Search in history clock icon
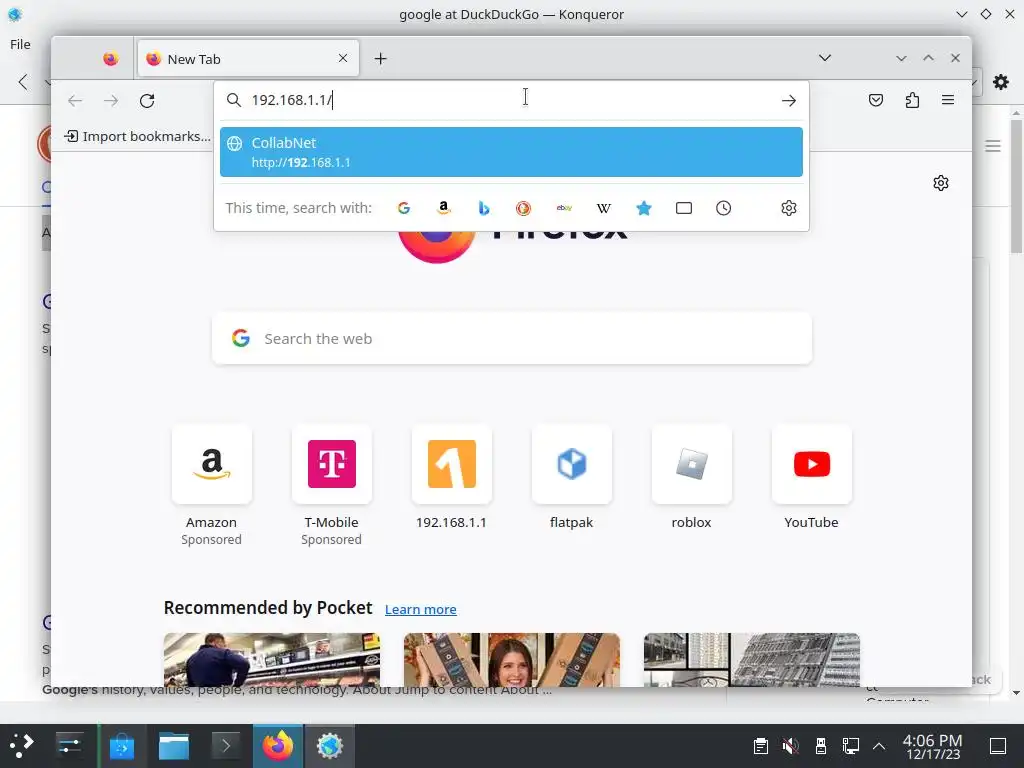 (x=724, y=208)
